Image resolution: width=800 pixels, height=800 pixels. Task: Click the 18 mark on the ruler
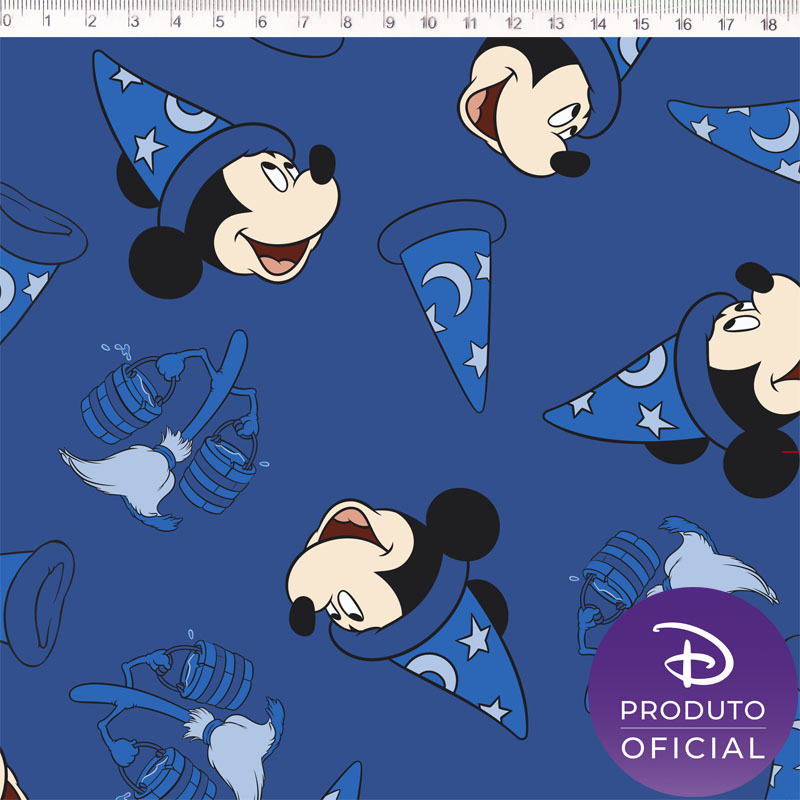pos(768,24)
